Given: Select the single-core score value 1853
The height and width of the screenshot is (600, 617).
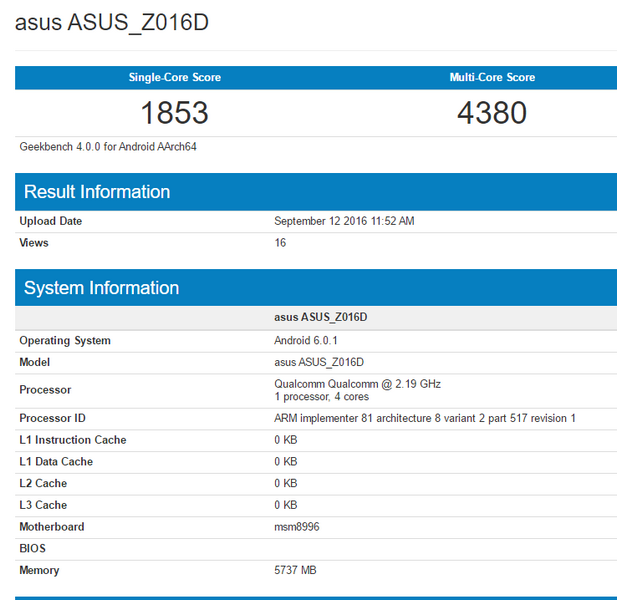Looking at the screenshot, I should [174, 112].
